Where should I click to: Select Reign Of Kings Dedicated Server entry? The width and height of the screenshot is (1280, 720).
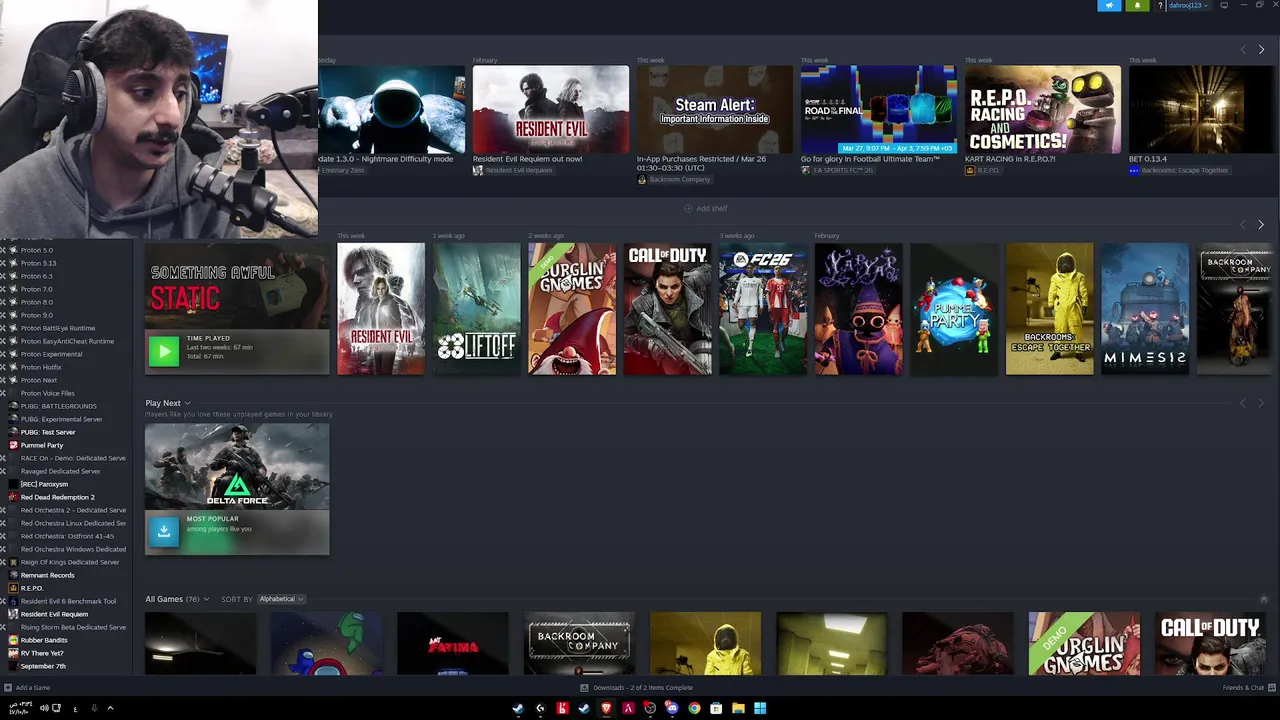pyautogui.click(x=70, y=562)
